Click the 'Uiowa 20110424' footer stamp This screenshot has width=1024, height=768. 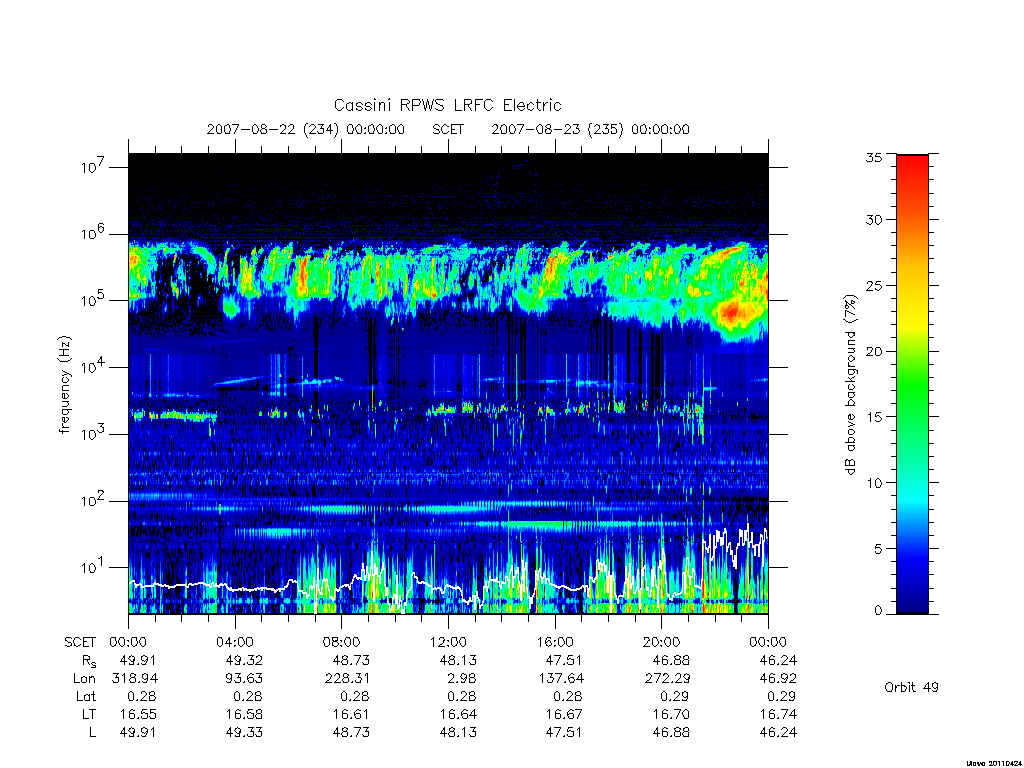(x=994, y=763)
